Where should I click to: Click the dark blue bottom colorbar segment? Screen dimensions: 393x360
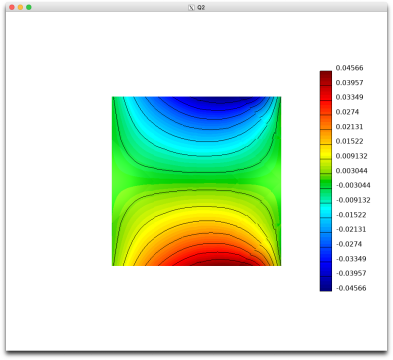coord(326,284)
